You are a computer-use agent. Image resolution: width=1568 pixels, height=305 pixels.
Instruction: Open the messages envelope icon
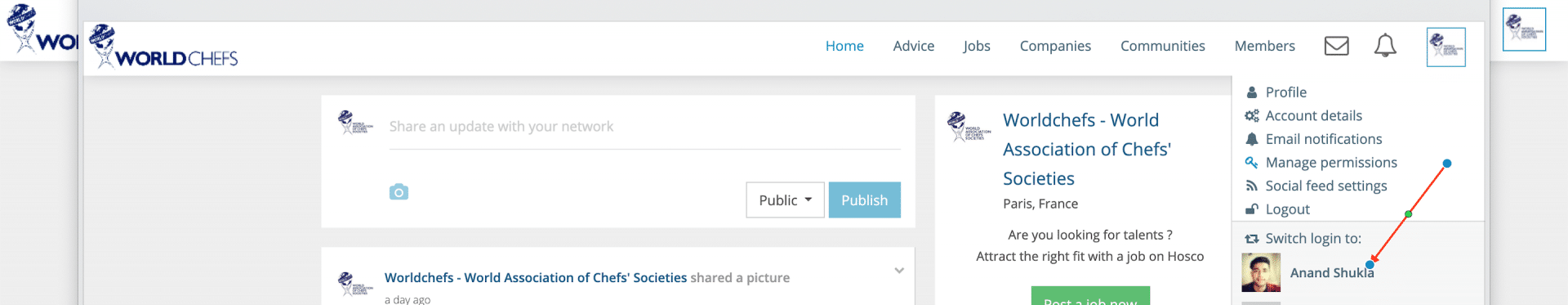coord(1336,46)
